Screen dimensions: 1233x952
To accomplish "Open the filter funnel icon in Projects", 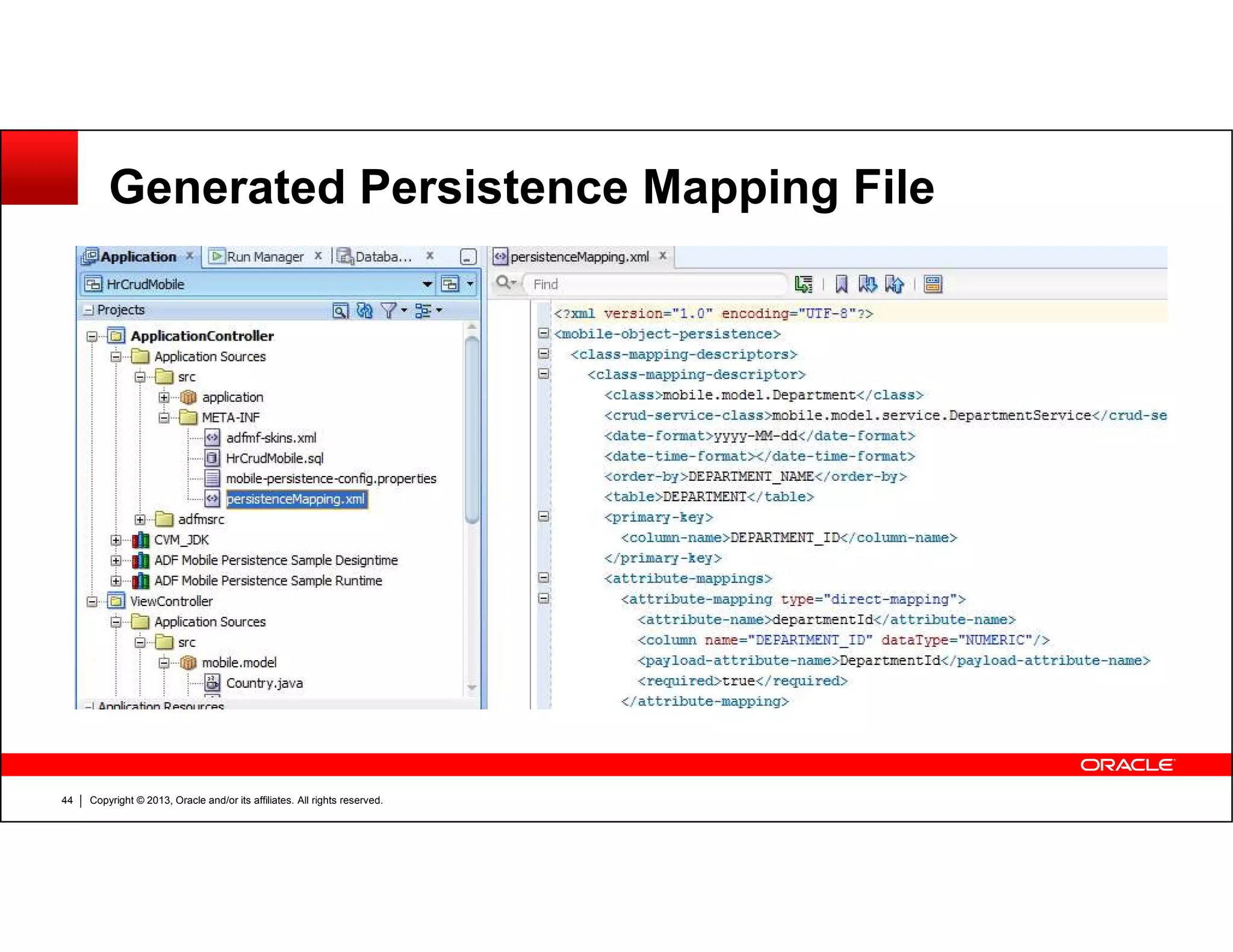I will coord(389,311).
